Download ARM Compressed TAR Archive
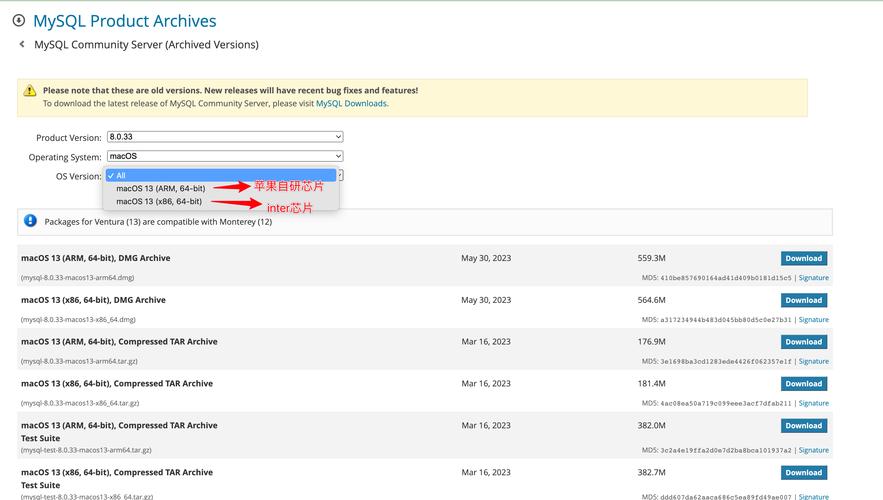Viewport: 883px width, 500px height. click(x=803, y=342)
